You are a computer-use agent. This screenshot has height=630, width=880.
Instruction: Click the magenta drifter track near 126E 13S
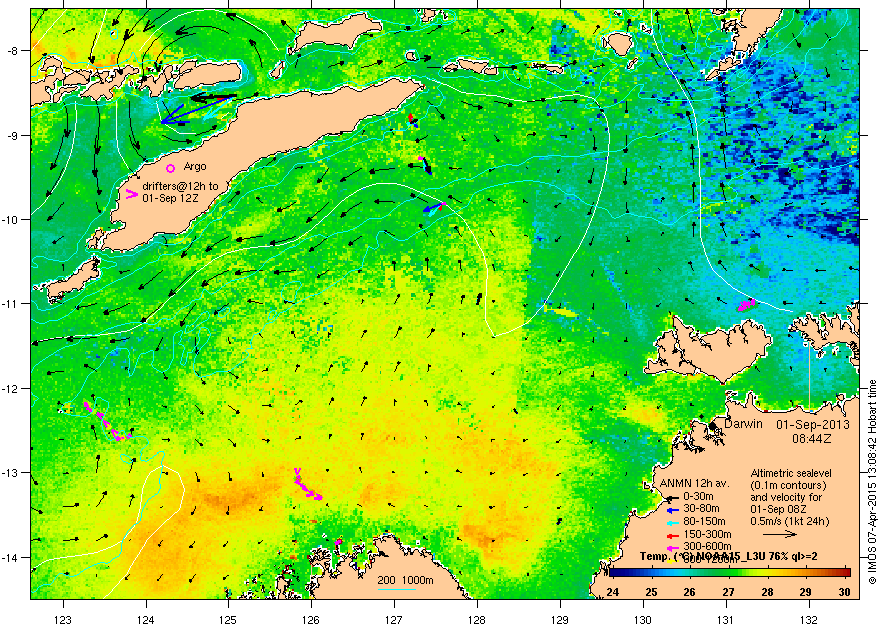[x=306, y=485]
